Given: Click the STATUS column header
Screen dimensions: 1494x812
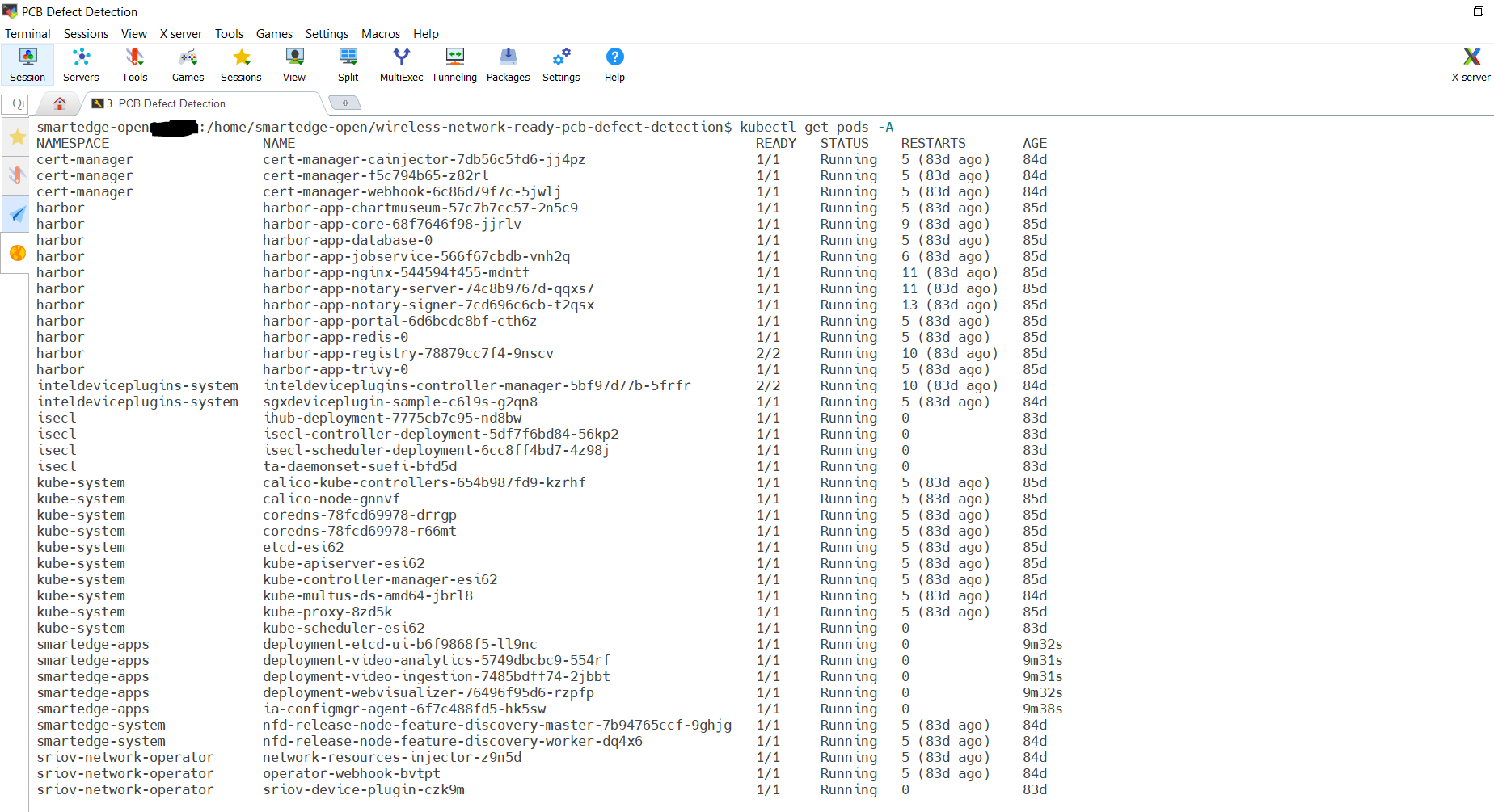Looking at the screenshot, I should (x=845, y=143).
